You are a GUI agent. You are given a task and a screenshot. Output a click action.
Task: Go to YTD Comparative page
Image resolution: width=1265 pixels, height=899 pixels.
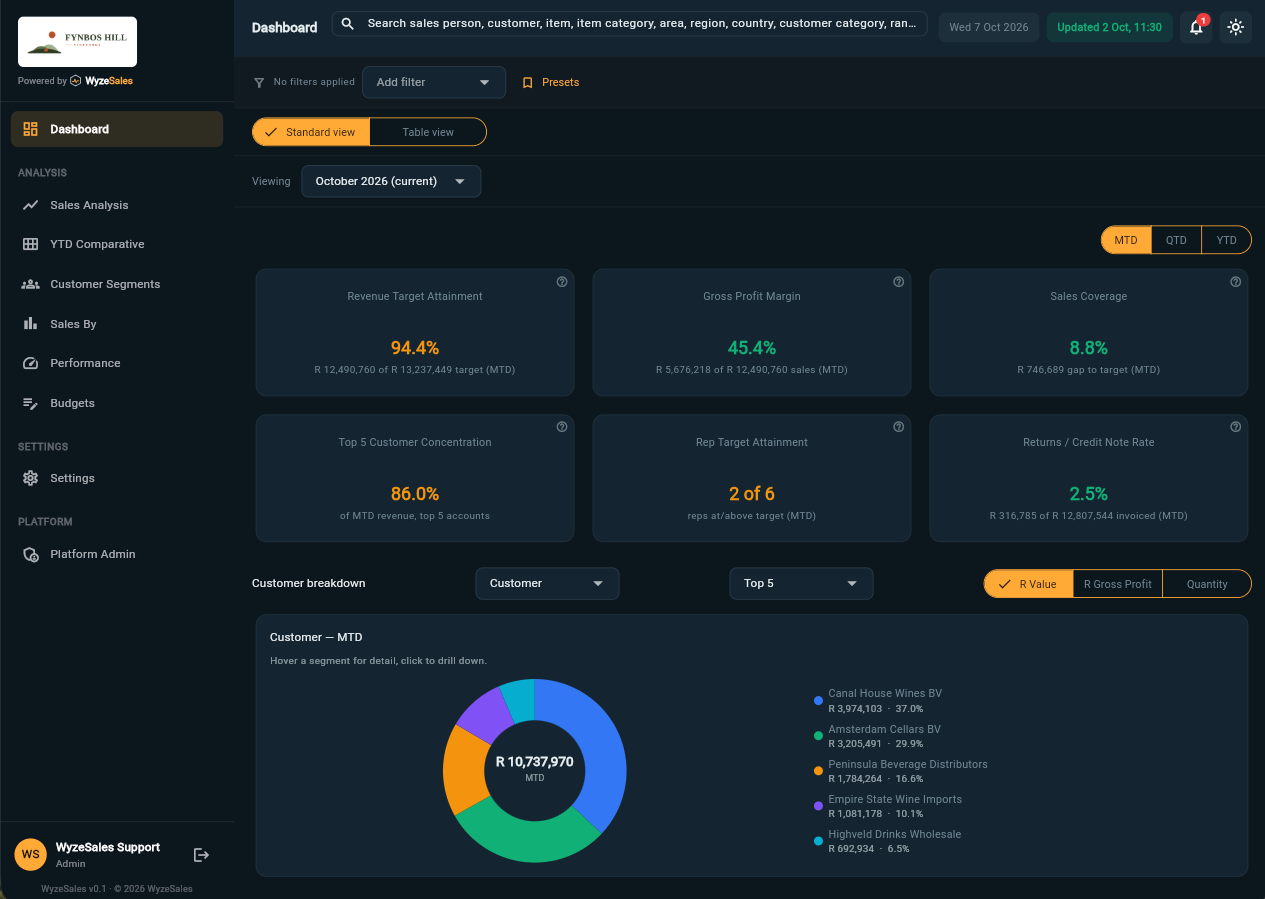point(117,244)
